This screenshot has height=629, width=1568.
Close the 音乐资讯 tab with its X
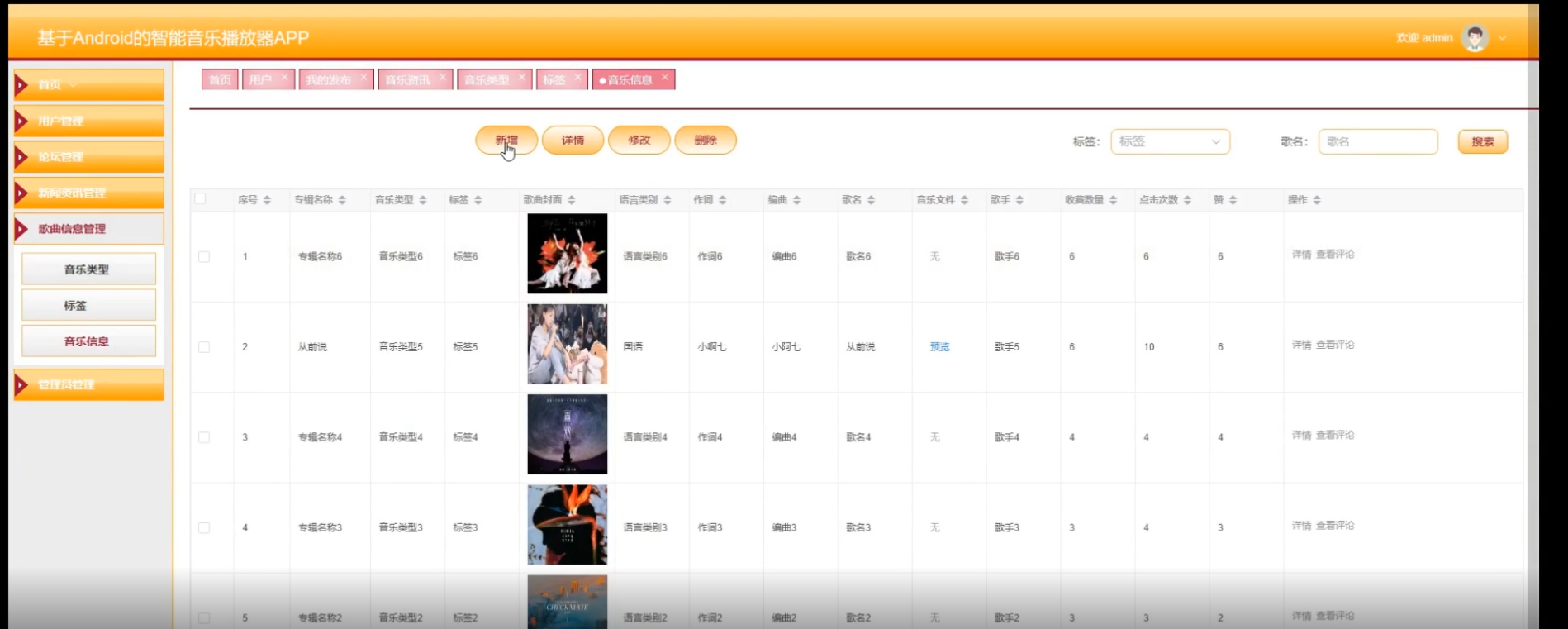pos(443,77)
